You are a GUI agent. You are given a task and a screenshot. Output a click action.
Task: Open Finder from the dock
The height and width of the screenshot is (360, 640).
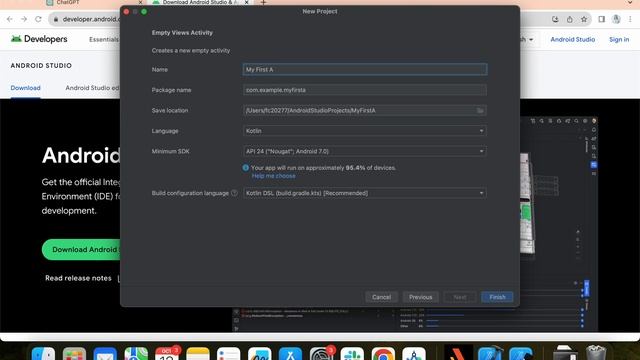tap(43, 353)
